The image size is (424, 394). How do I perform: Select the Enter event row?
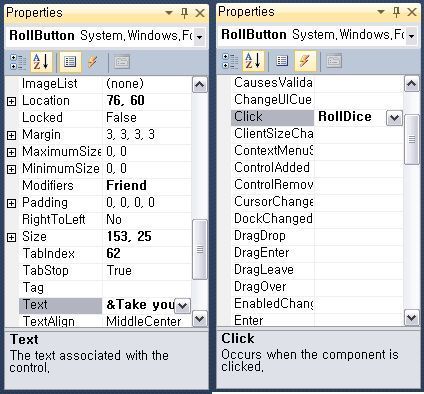317,320
